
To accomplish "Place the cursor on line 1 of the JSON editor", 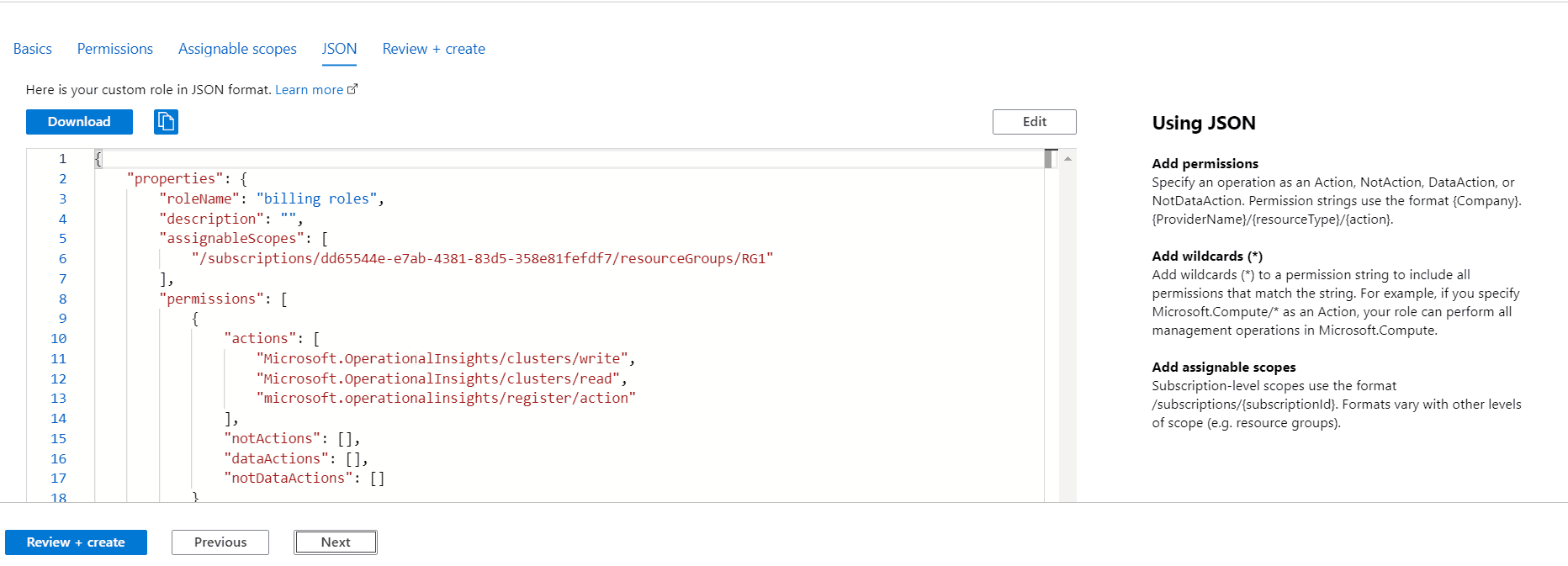I will (x=505, y=159).
